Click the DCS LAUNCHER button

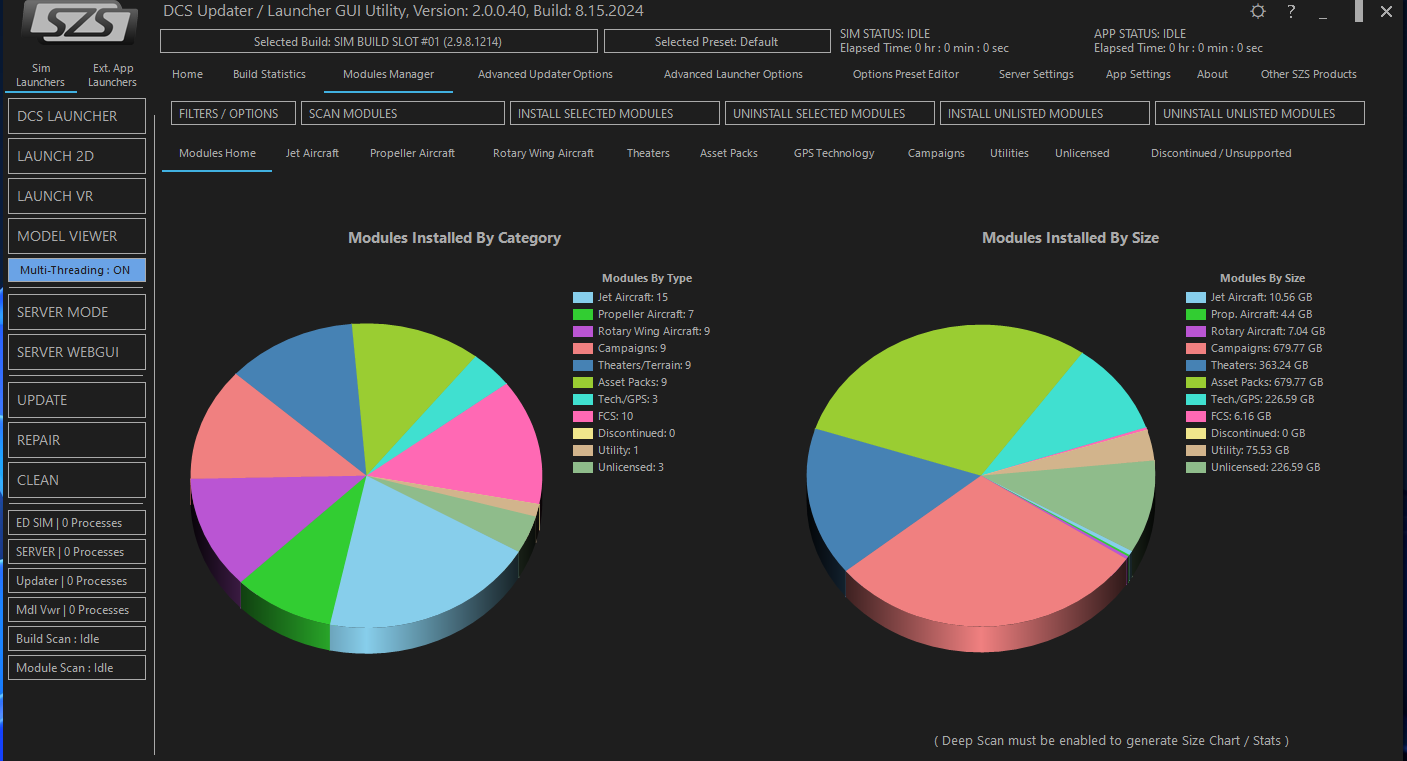[77, 116]
